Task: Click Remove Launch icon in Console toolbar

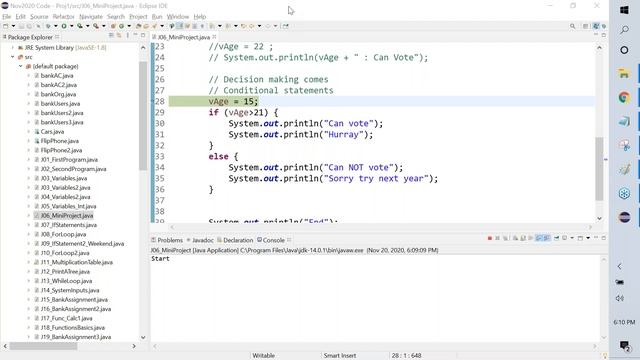Action: (x=497, y=238)
